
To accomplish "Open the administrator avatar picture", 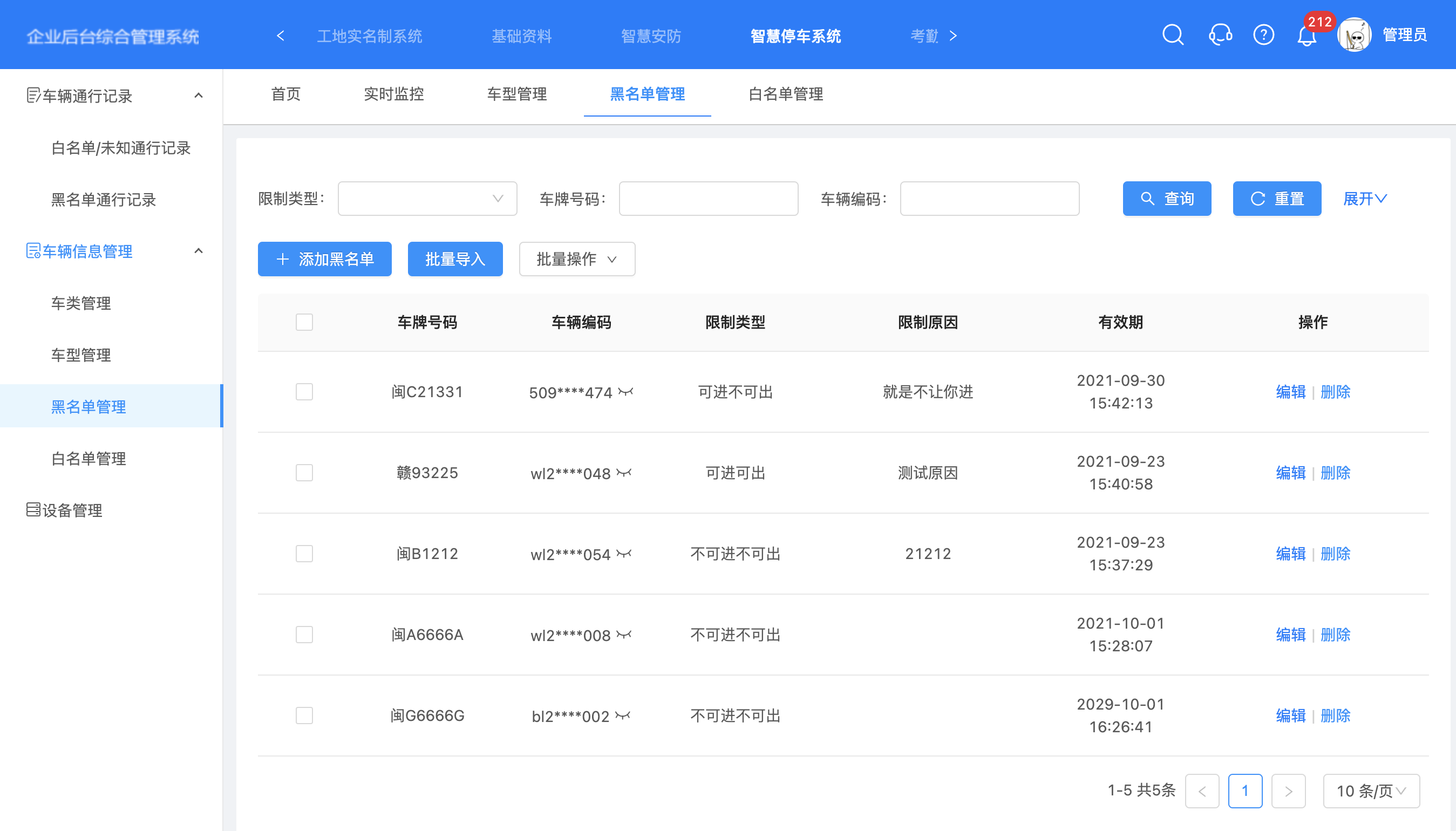I will (x=1354, y=35).
